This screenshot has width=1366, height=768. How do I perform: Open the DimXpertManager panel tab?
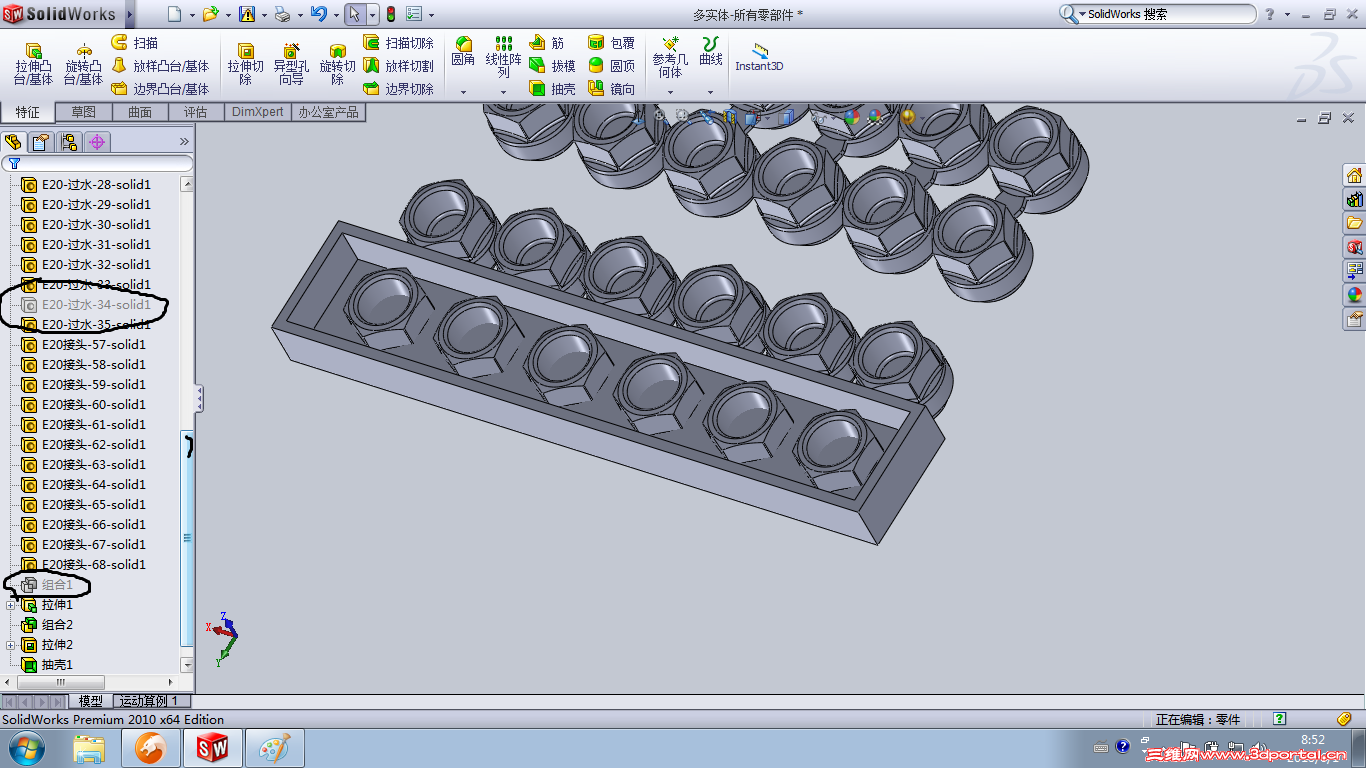pos(97,142)
